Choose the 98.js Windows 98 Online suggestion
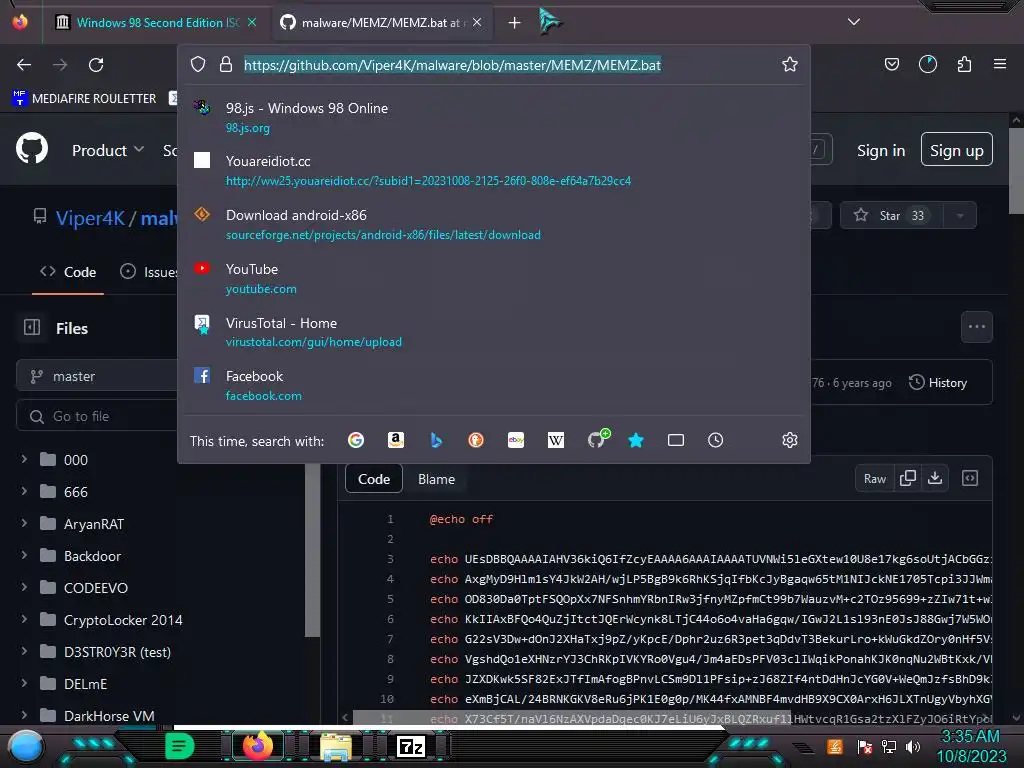The image size is (1024, 768). [x=494, y=117]
